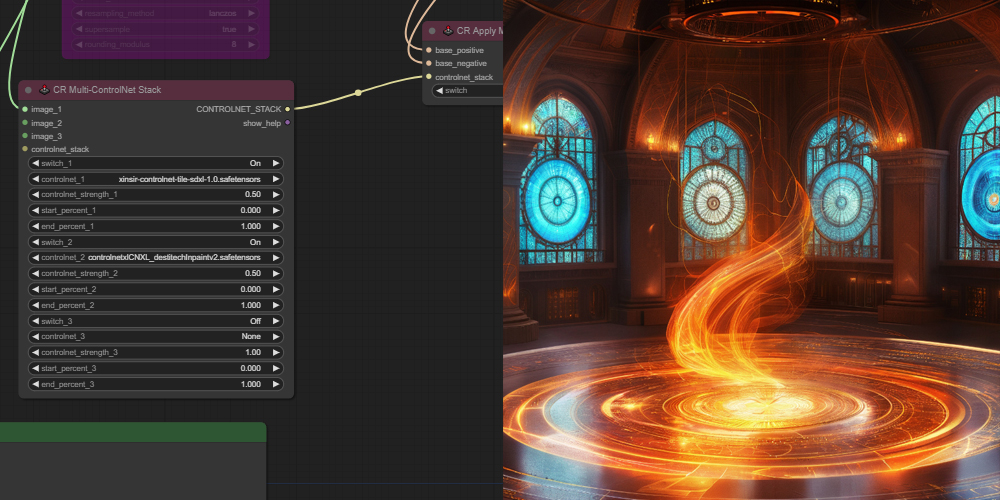The width and height of the screenshot is (1000, 500).
Task: Click the image_3 input socket
Action: tap(25, 136)
